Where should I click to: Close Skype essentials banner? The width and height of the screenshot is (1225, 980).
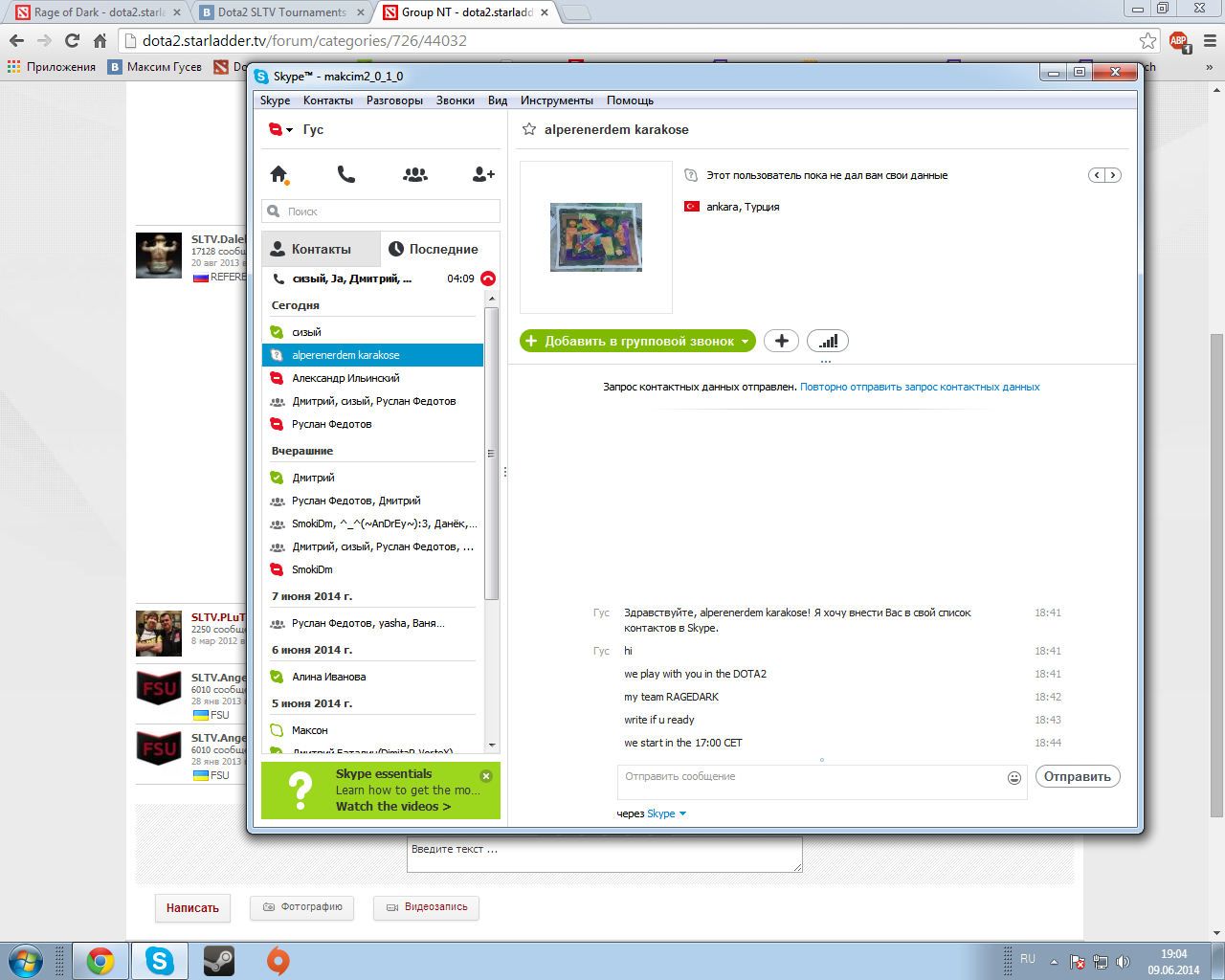coord(486,776)
